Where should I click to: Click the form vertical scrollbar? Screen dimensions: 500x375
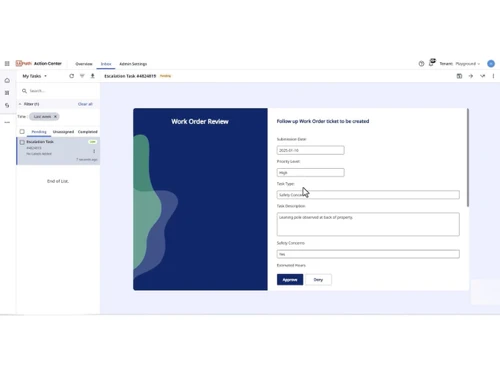468,157
